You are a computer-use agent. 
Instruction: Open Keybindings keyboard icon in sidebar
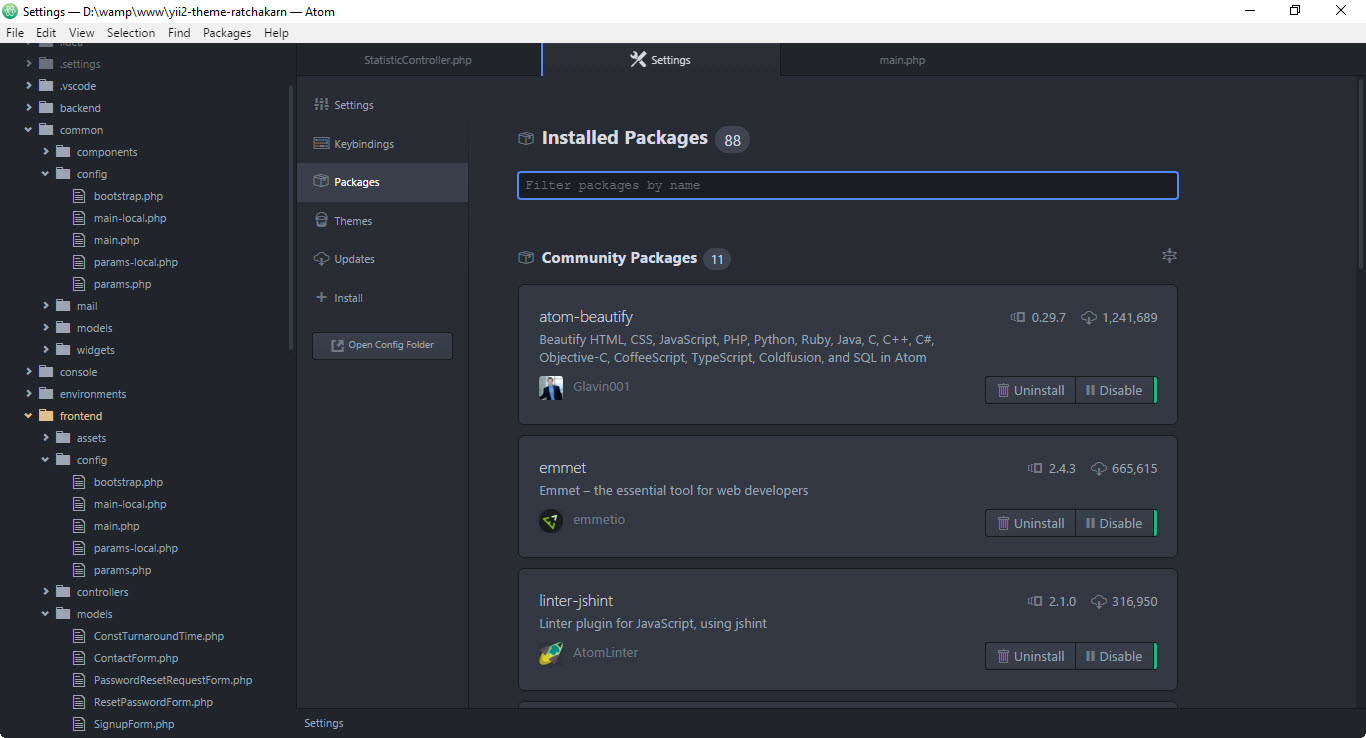(x=321, y=144)
